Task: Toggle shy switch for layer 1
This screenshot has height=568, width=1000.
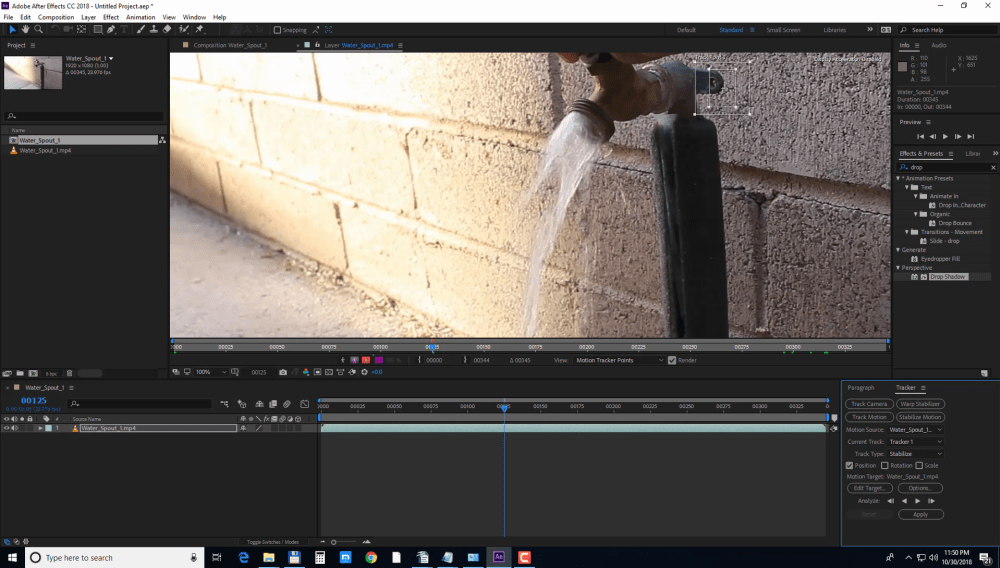Action: [243, 428]
